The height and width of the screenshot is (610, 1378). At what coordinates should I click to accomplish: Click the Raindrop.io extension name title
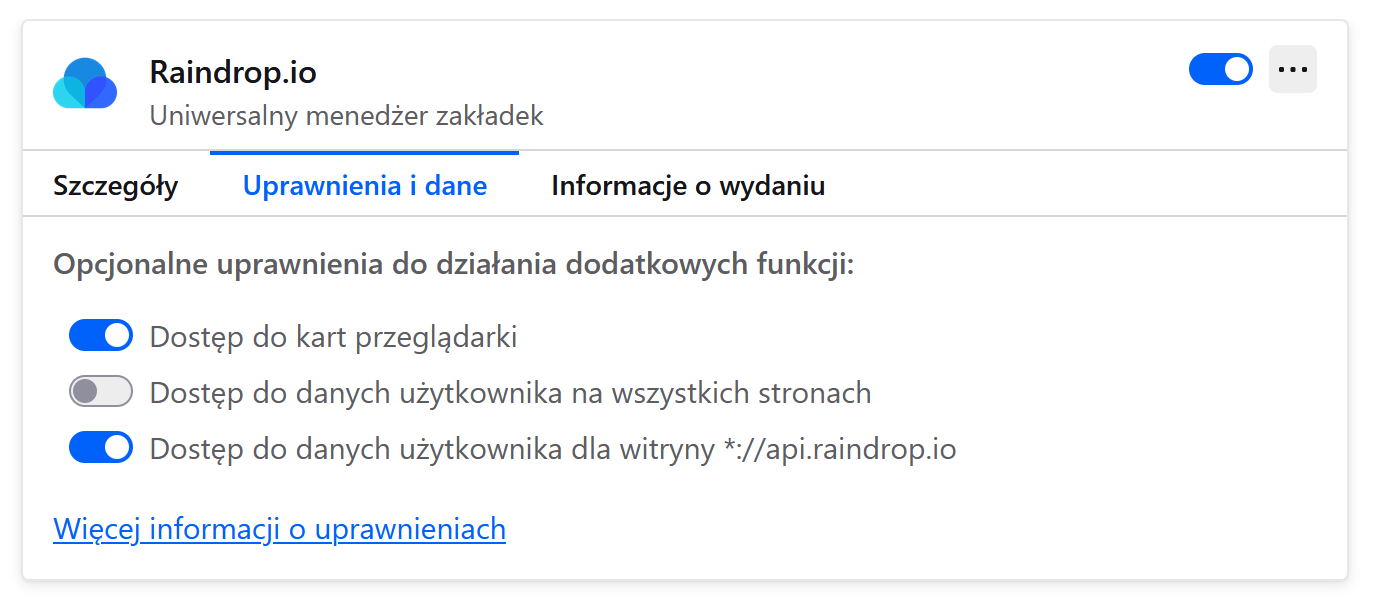pyautogui.click(x=233, y=72)
